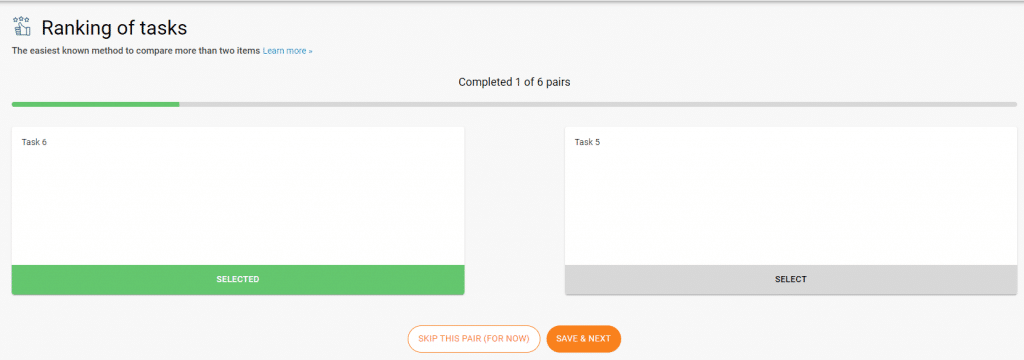The image size is (1024, 360).
Task: Click the white body of Task 5 card
Action: [791, 203]
